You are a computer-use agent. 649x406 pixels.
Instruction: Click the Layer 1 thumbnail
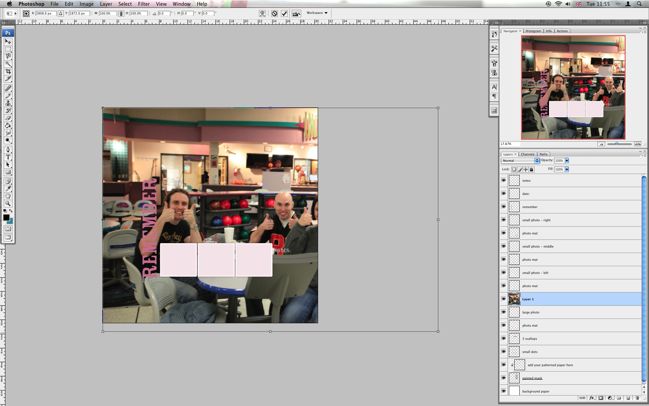tap(514, 299)
